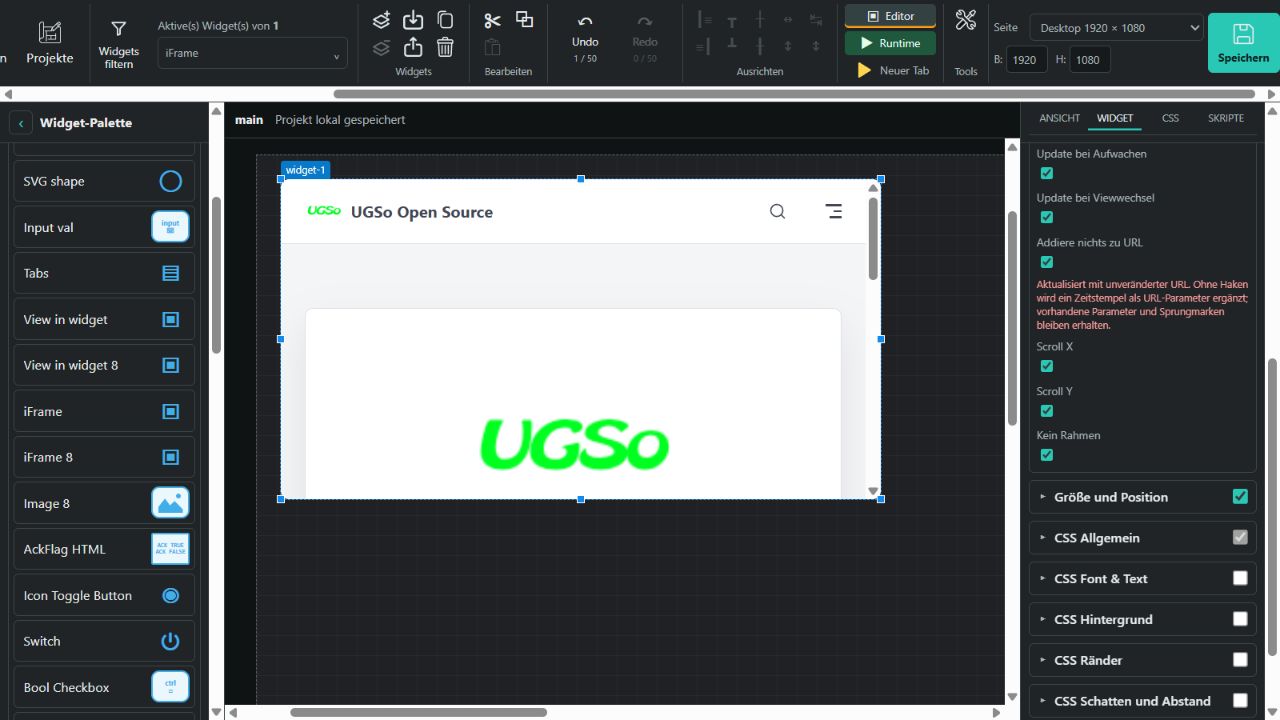This screenshot has height=720, width=1280.
Task: Click the import widgets download icon
Action: 413,20
